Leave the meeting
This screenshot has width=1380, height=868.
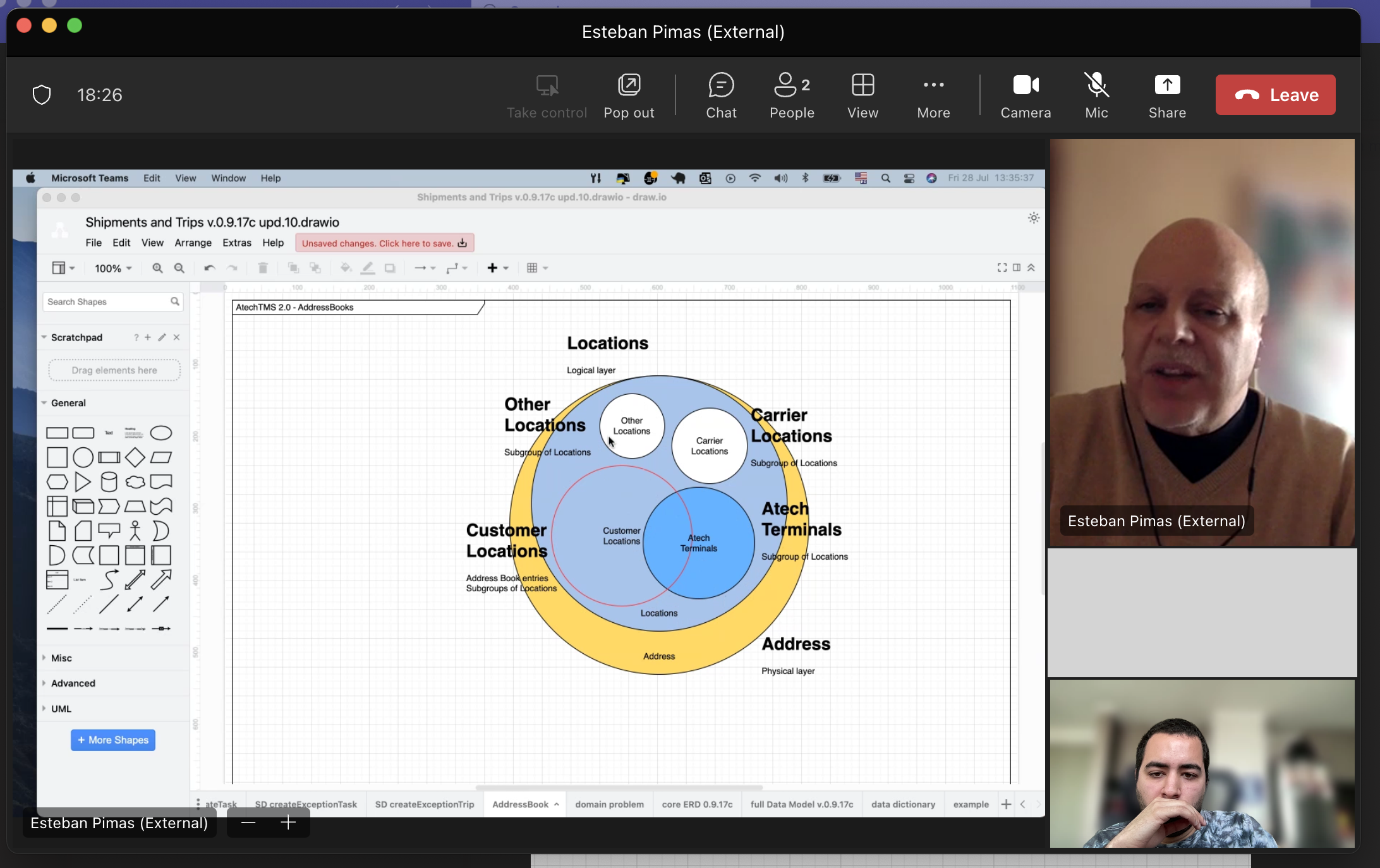1275,95
